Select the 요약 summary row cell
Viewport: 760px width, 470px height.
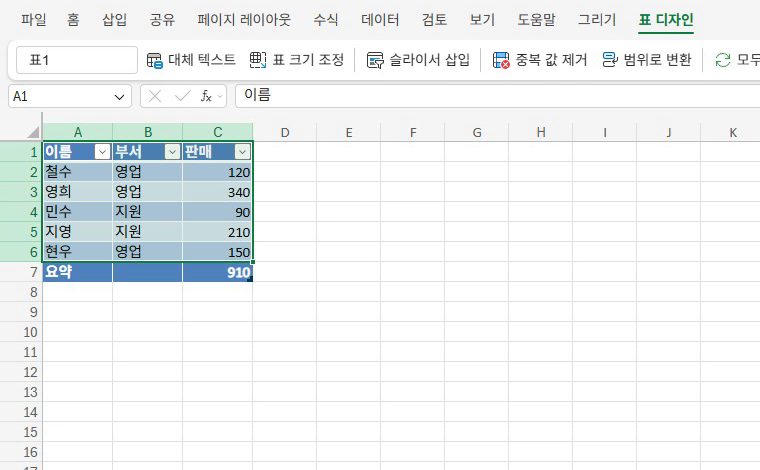pos(78,272)
